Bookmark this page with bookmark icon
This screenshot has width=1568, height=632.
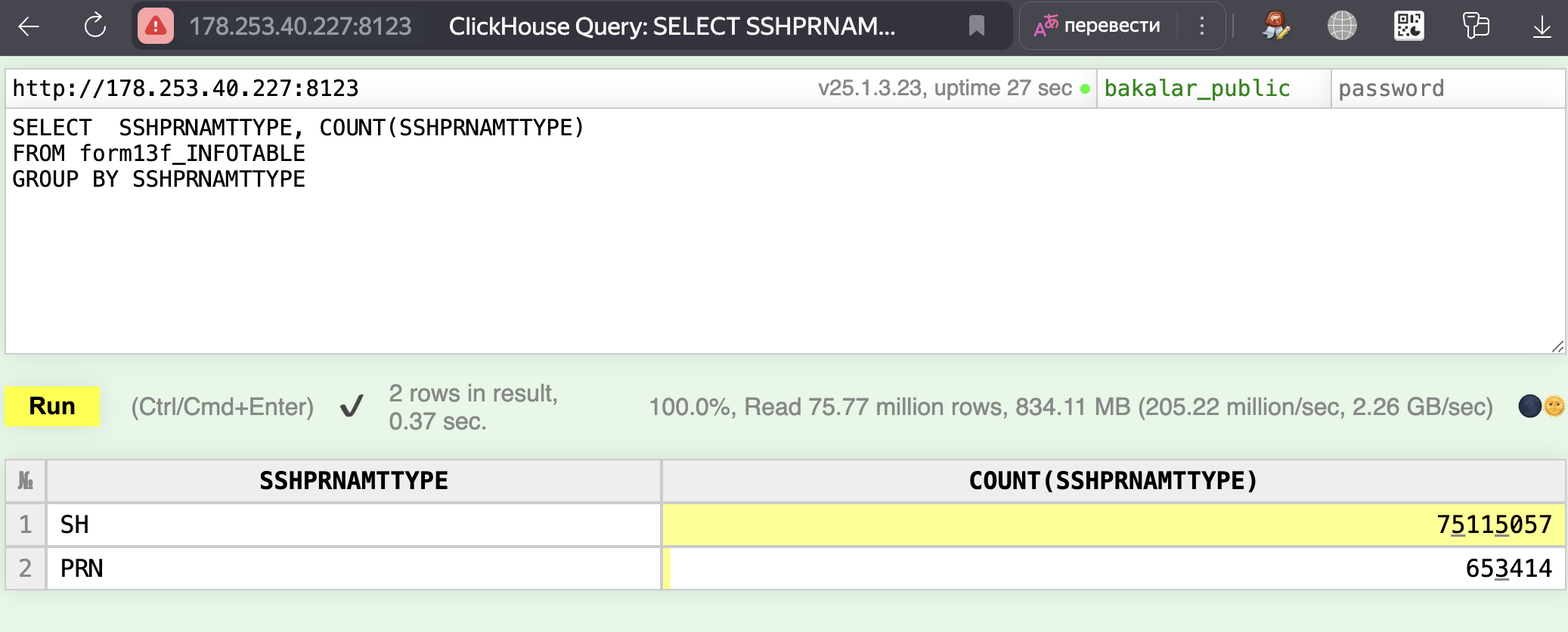[976, 26]
